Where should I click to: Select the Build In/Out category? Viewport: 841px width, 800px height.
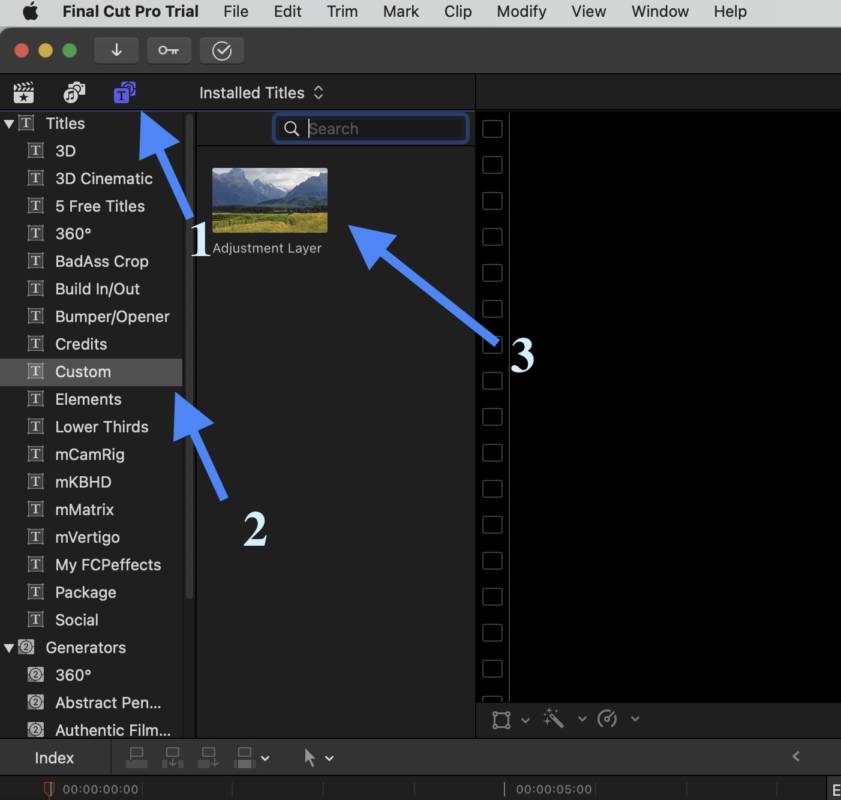91,289
